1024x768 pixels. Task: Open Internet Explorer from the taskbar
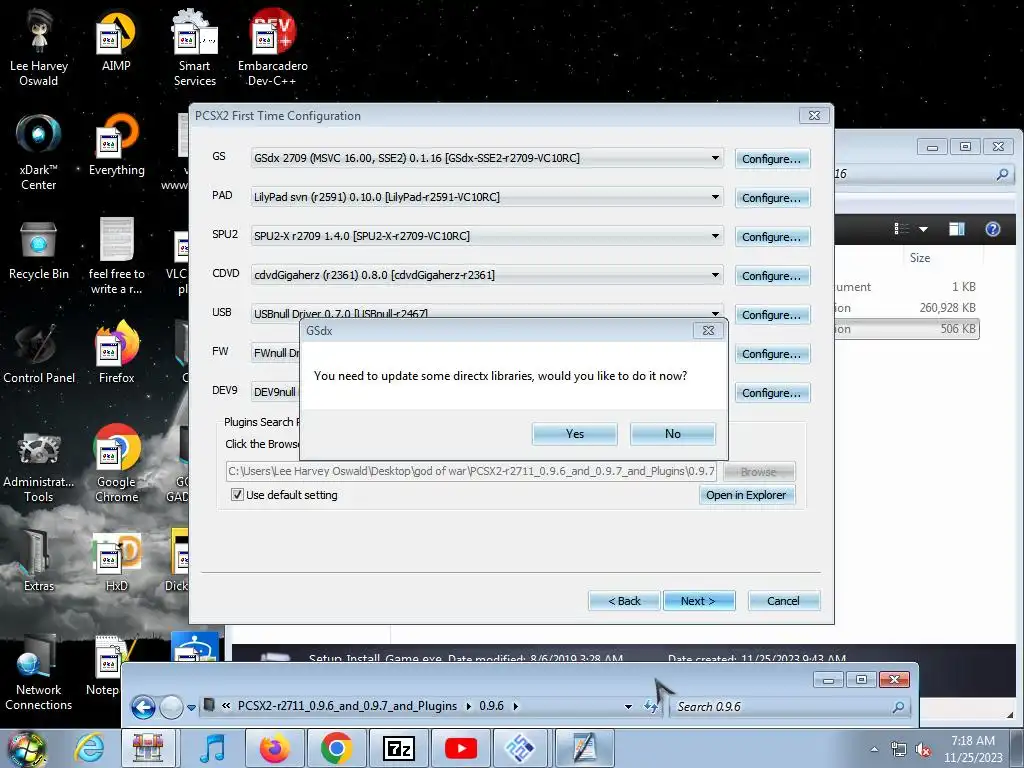[x=89, y=748]
